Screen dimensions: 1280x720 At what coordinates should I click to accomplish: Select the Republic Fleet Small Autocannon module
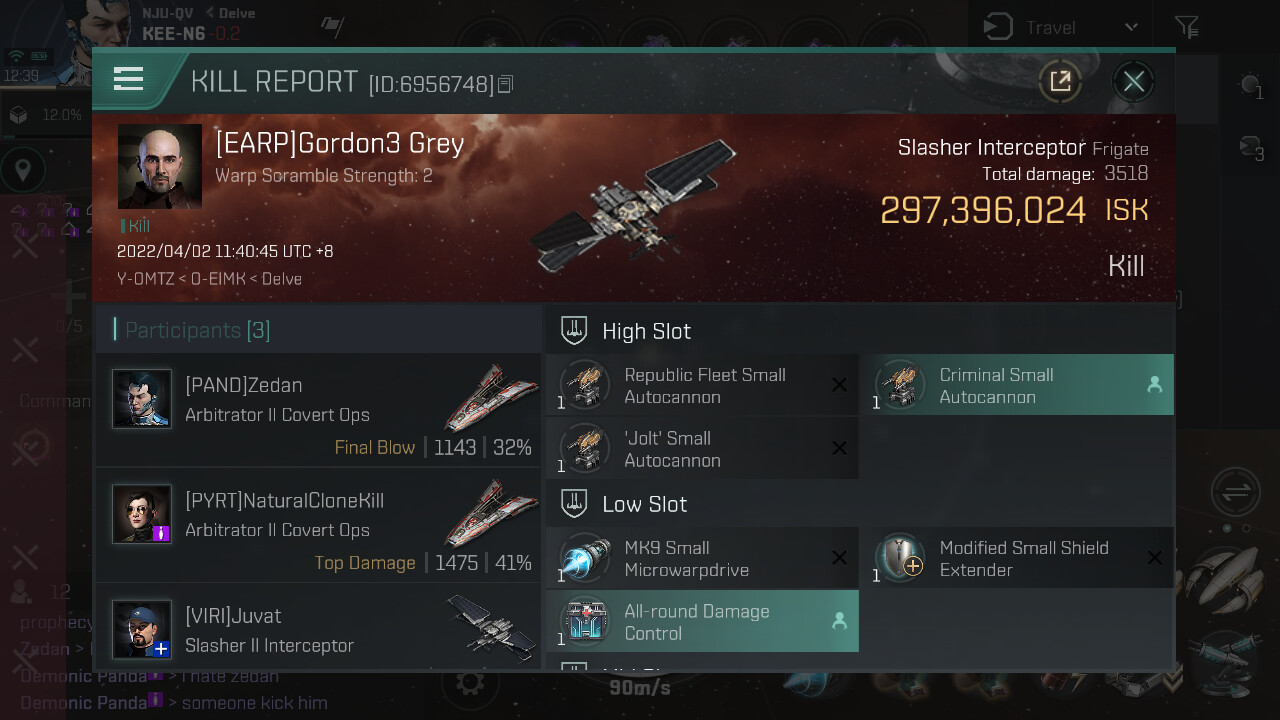702,385
